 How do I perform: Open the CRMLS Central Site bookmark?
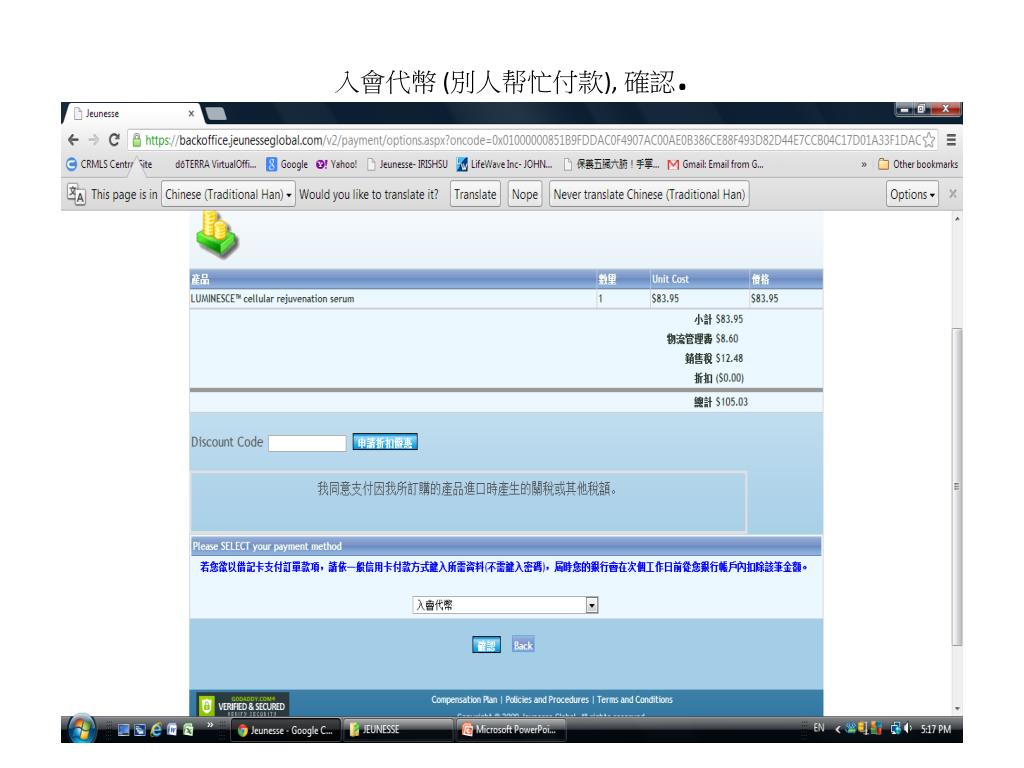click(x=109, y=165)
